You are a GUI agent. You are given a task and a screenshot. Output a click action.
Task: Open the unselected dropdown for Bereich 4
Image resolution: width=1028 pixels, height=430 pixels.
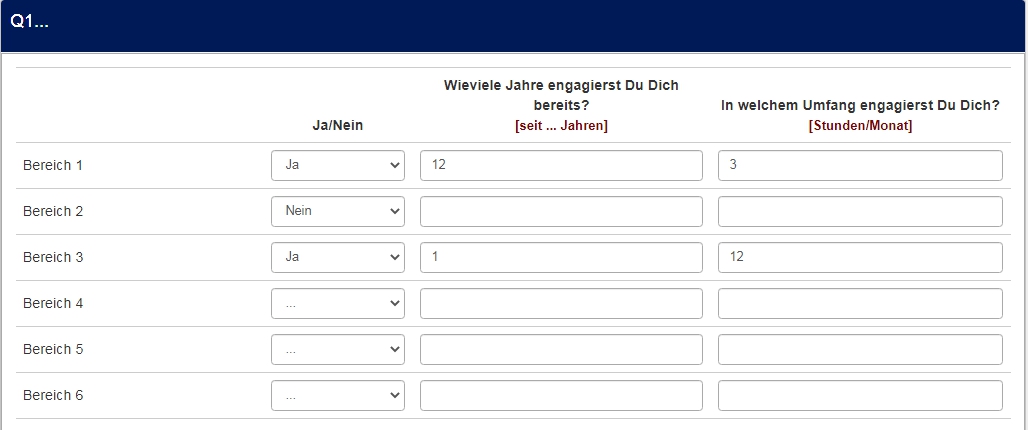pyautogui.click(x=338, y=303)
